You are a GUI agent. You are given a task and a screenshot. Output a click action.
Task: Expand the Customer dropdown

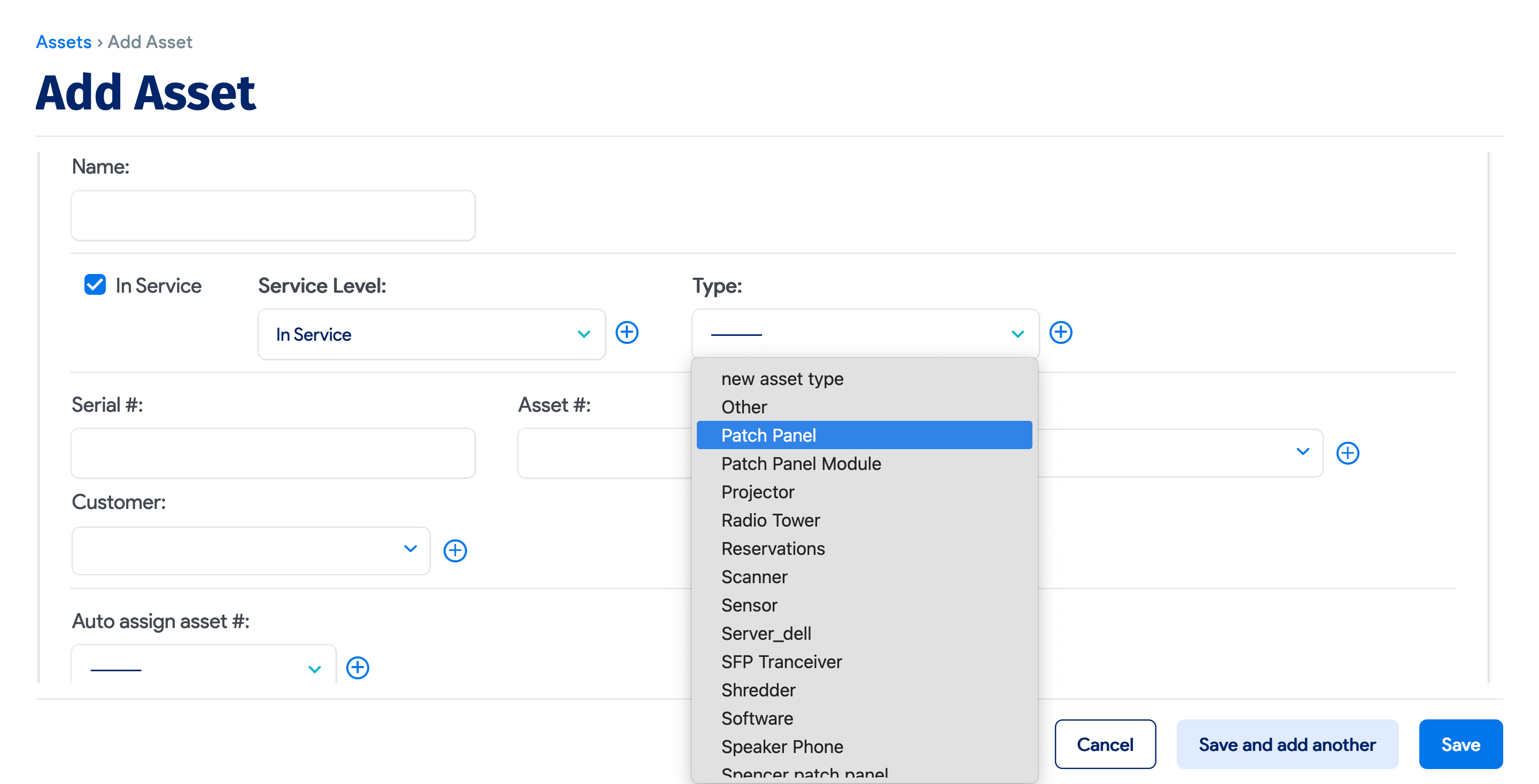[250, 551]
